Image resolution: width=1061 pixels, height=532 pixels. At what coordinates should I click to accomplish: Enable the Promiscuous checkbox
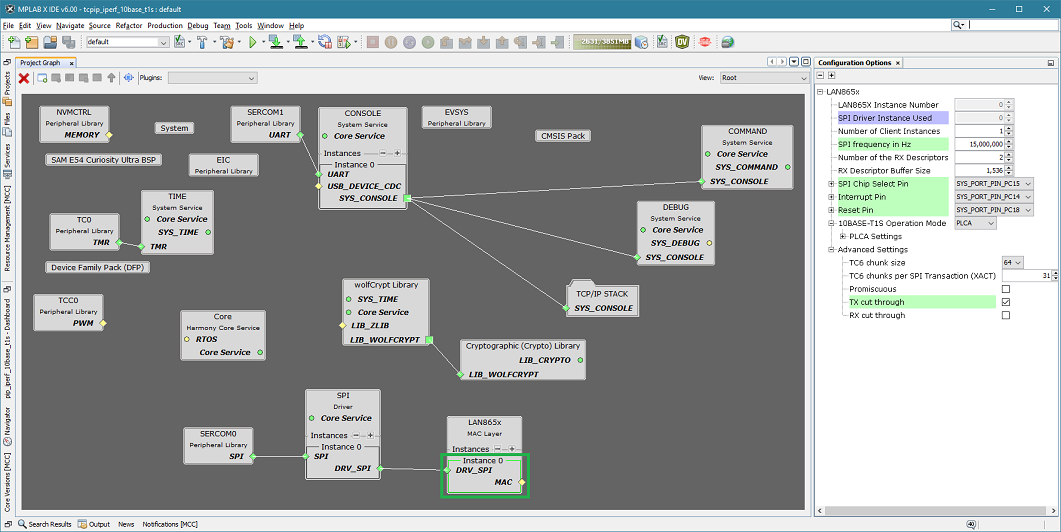(x=1006, y=289)
